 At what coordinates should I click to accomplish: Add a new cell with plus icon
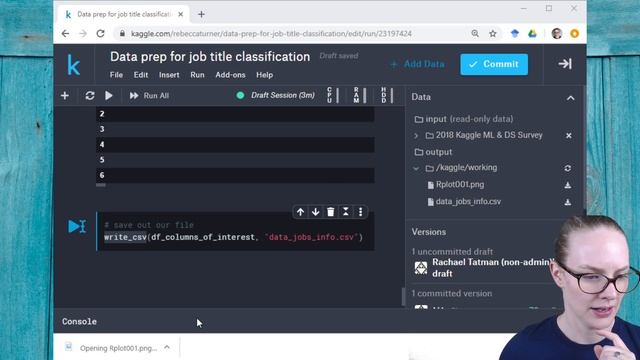click(x=64, y=96)
